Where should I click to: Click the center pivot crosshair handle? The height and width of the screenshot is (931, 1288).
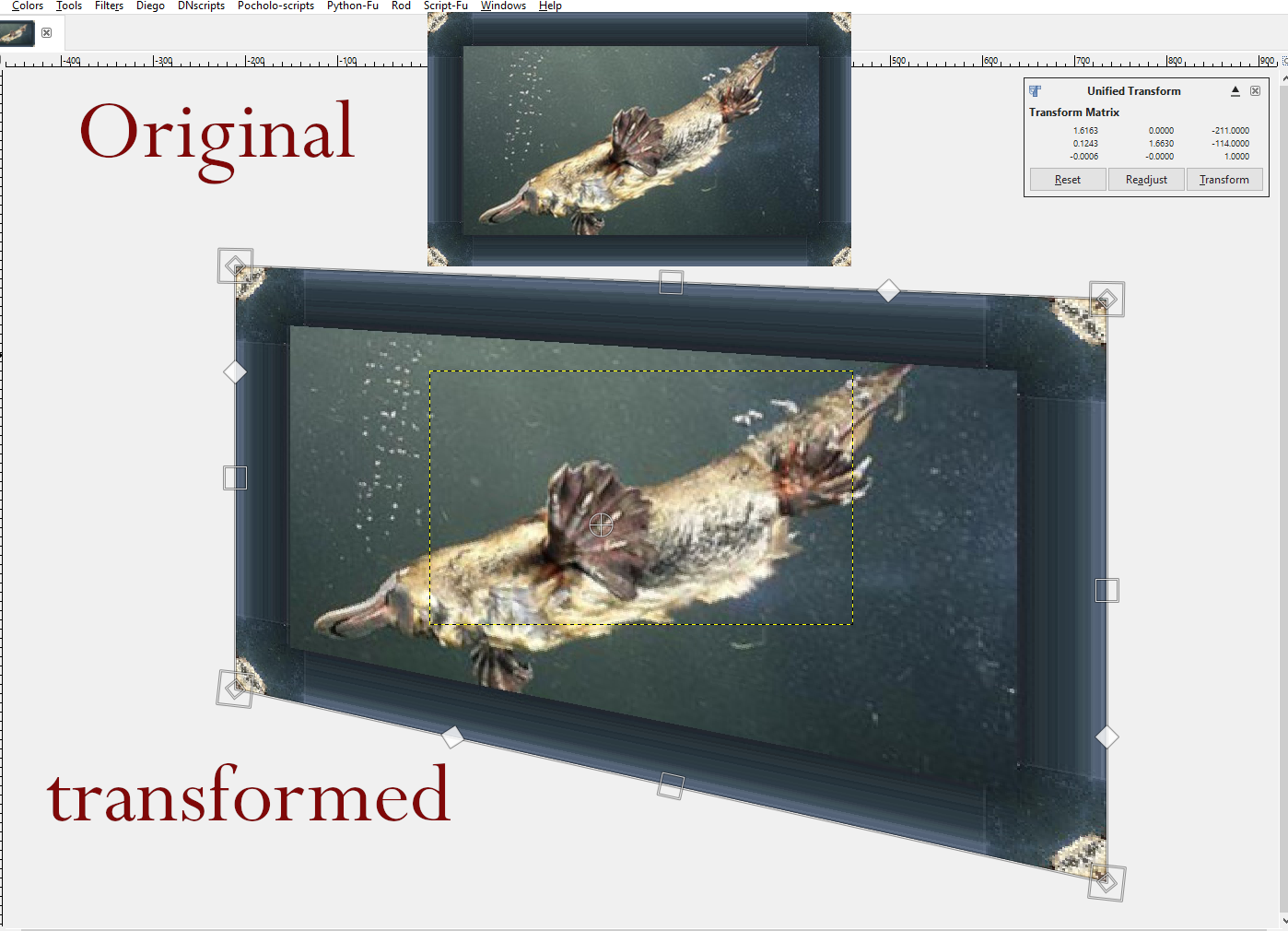[x=603, y=524]
